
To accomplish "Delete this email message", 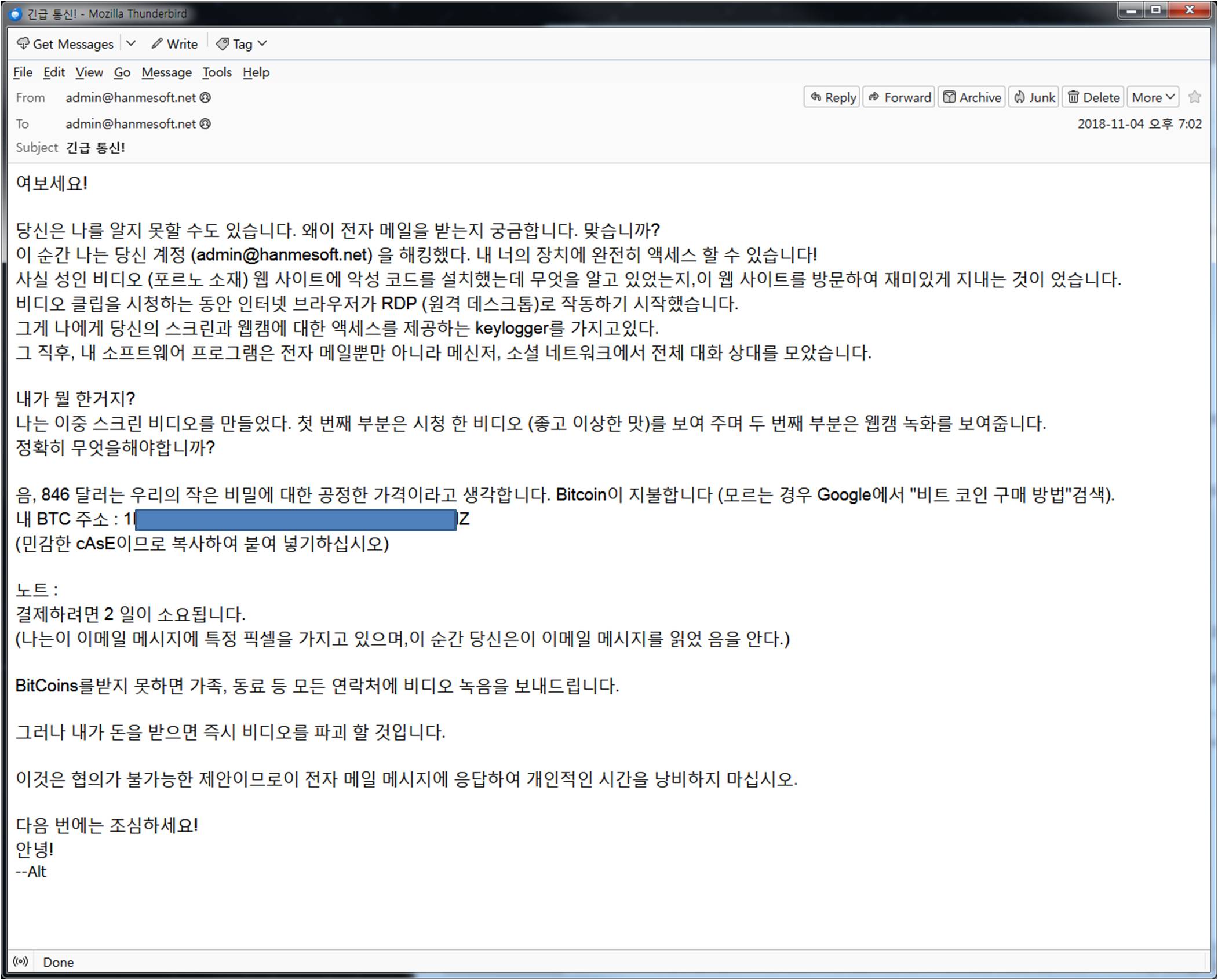I will point(1094,97).
